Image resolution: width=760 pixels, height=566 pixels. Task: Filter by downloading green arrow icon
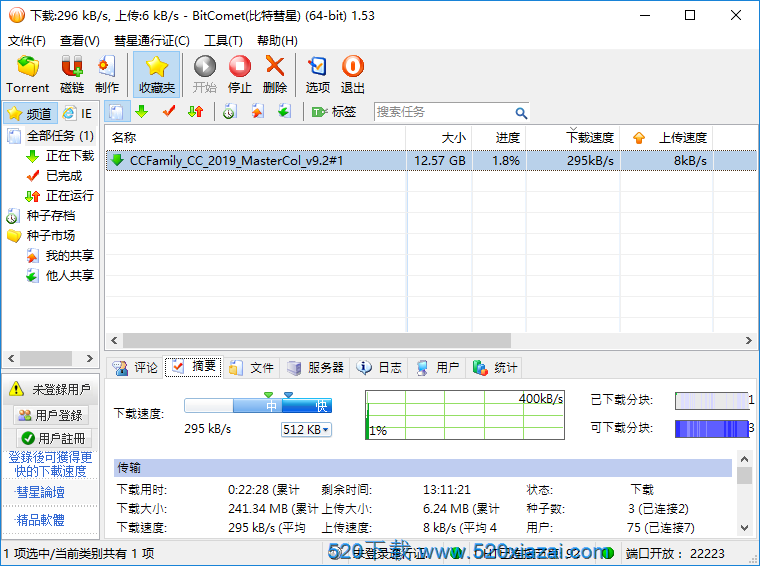point(142,112)
